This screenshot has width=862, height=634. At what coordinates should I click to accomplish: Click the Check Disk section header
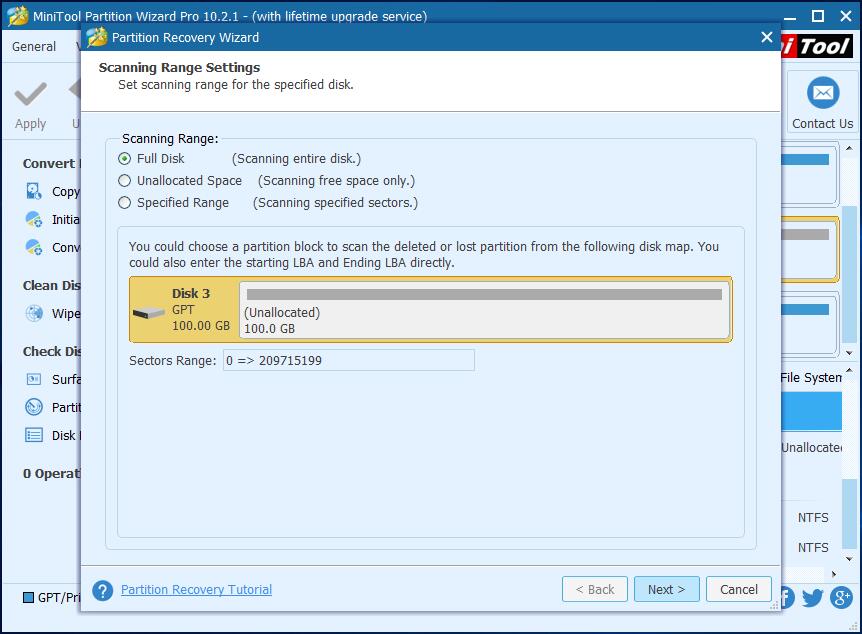52,351
